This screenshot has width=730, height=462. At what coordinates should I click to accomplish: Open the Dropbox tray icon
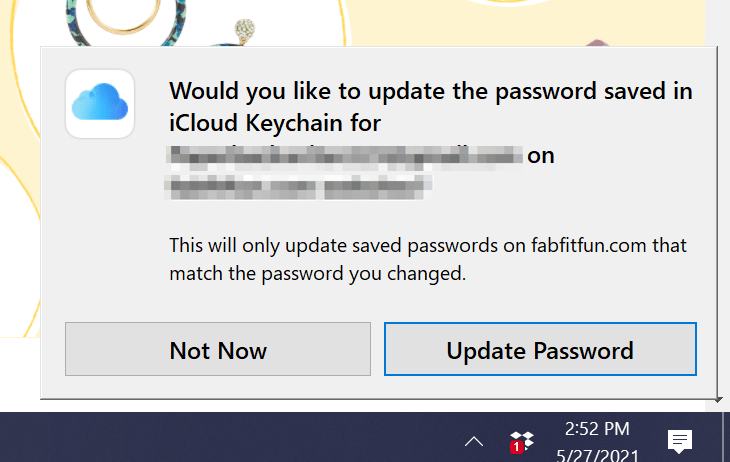coord(522,441)
